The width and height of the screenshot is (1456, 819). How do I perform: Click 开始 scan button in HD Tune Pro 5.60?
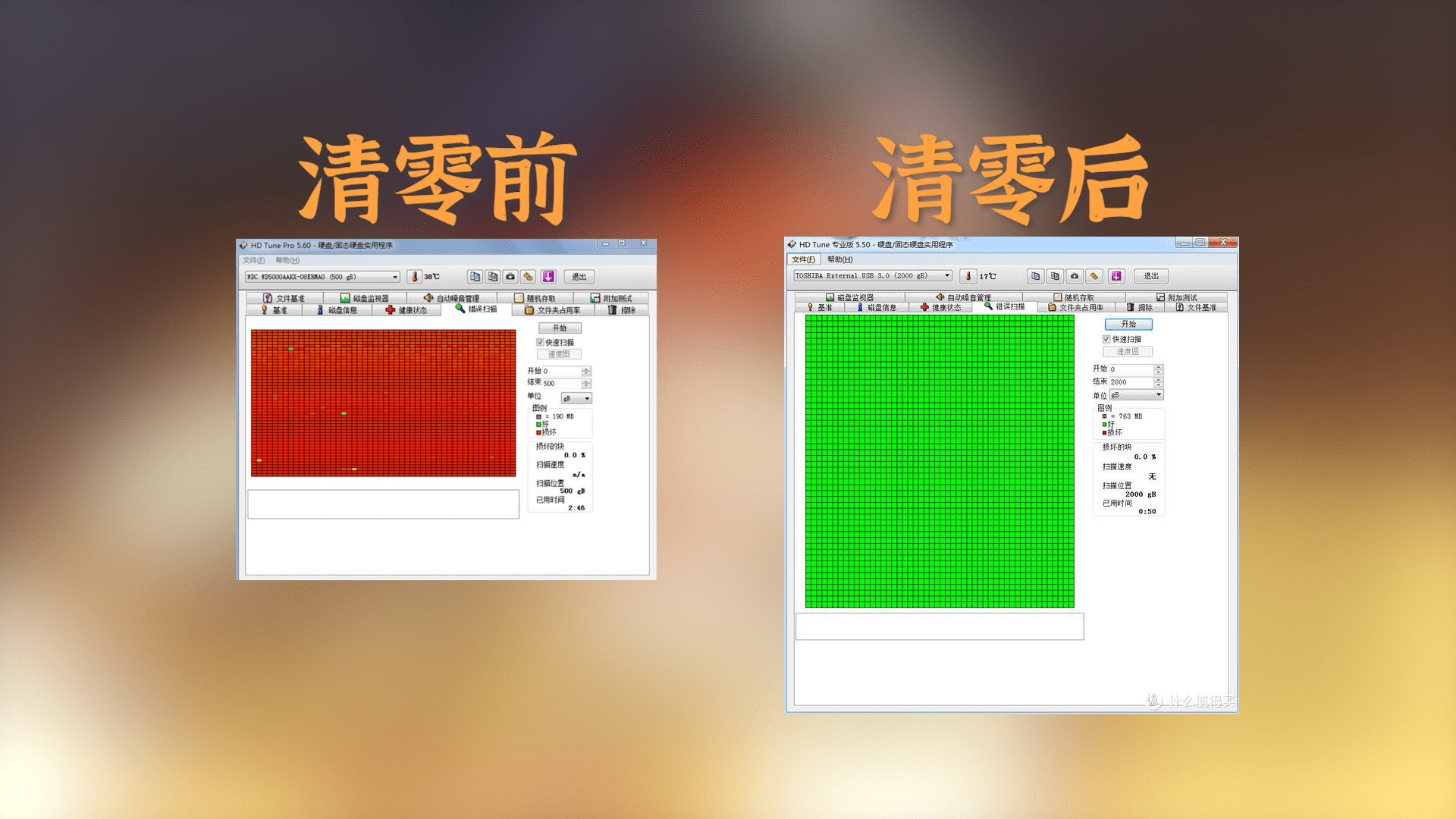click(x=560, y=328)
